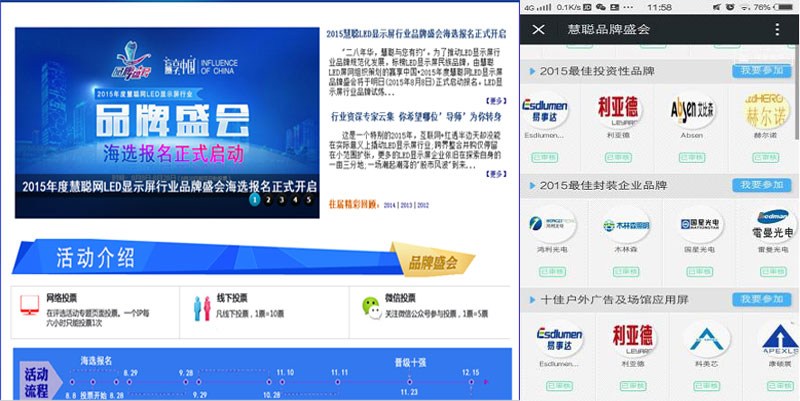
Task: Choose the 国星光电 brand logo
Action: coord(699,224)
